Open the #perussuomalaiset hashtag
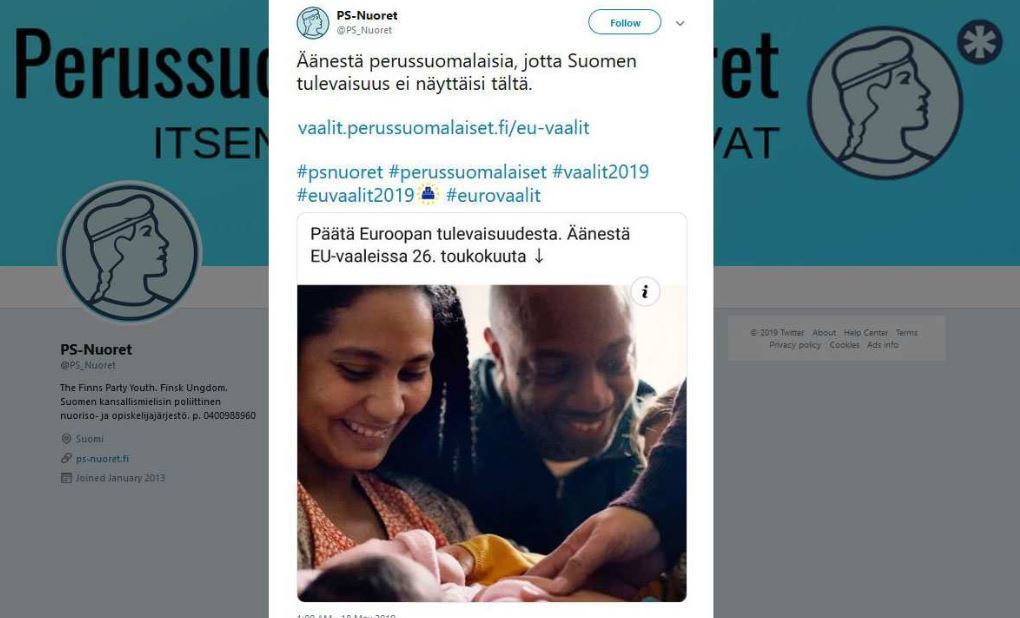 pyautogui.click(x=468, y=172)
